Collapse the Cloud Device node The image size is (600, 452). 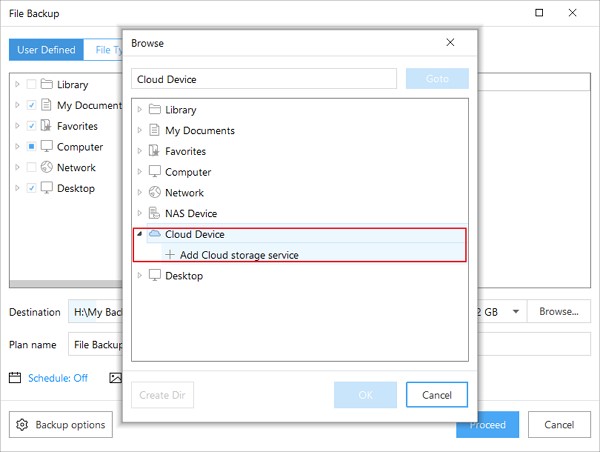coord(140,234)
